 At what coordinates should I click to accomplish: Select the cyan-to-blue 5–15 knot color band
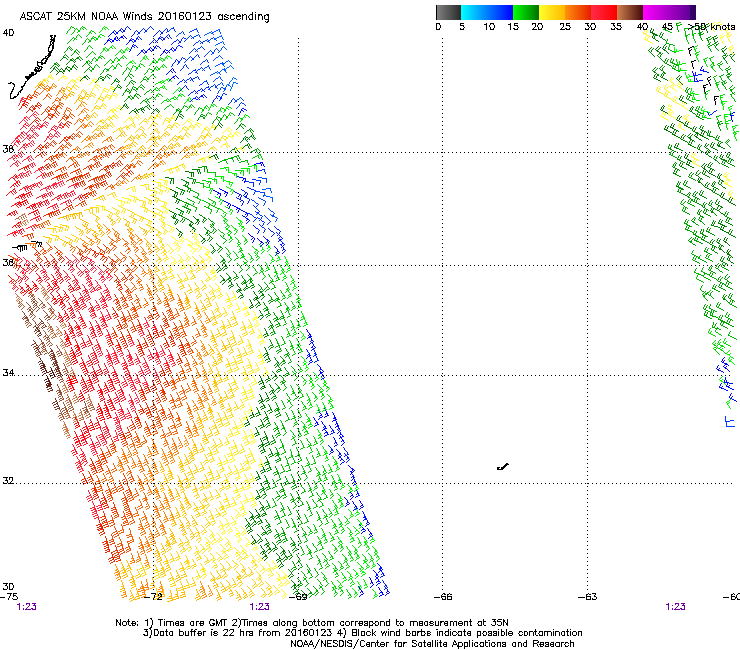[487, 12]
